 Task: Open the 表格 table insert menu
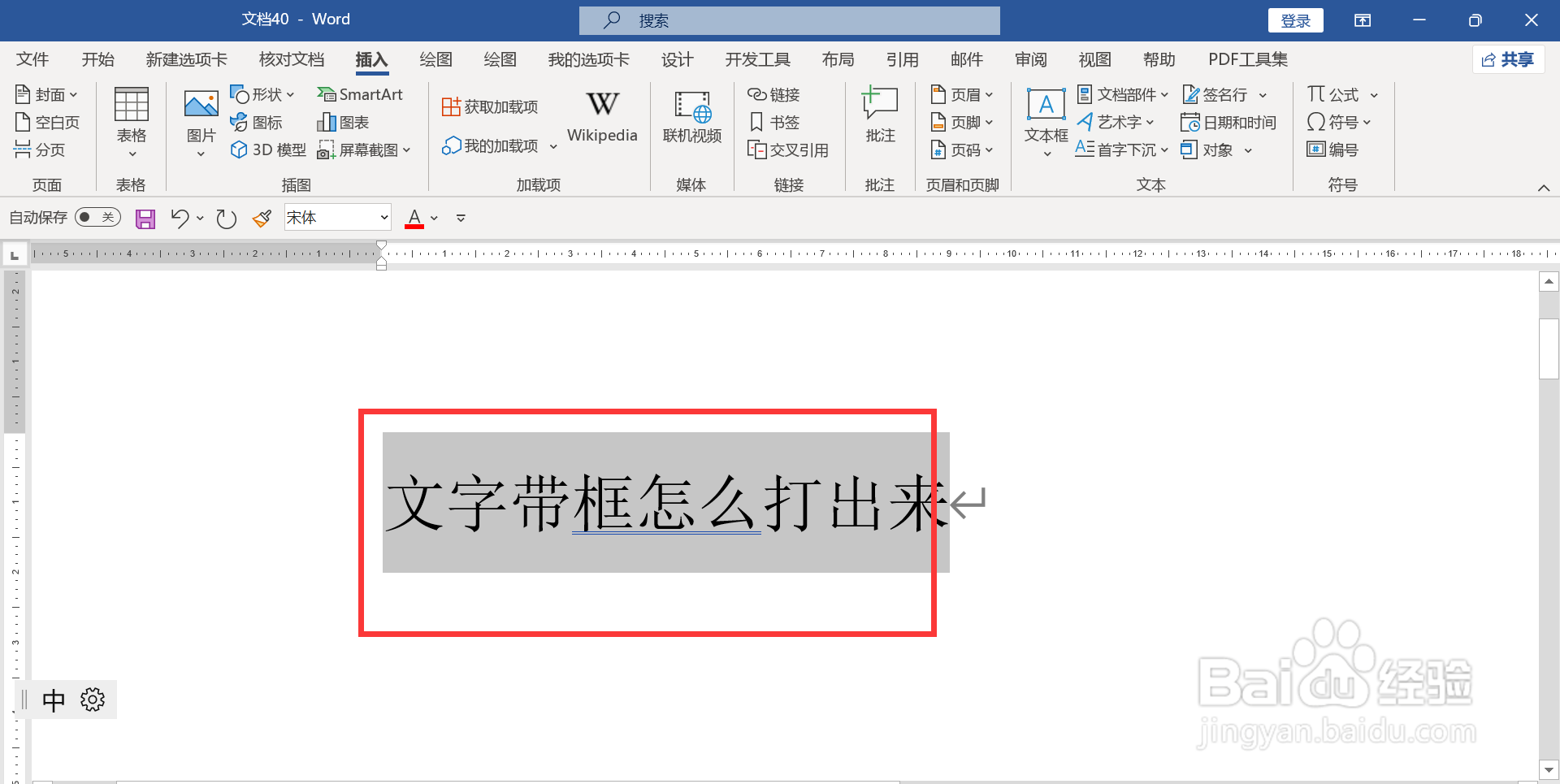[131, 123]
